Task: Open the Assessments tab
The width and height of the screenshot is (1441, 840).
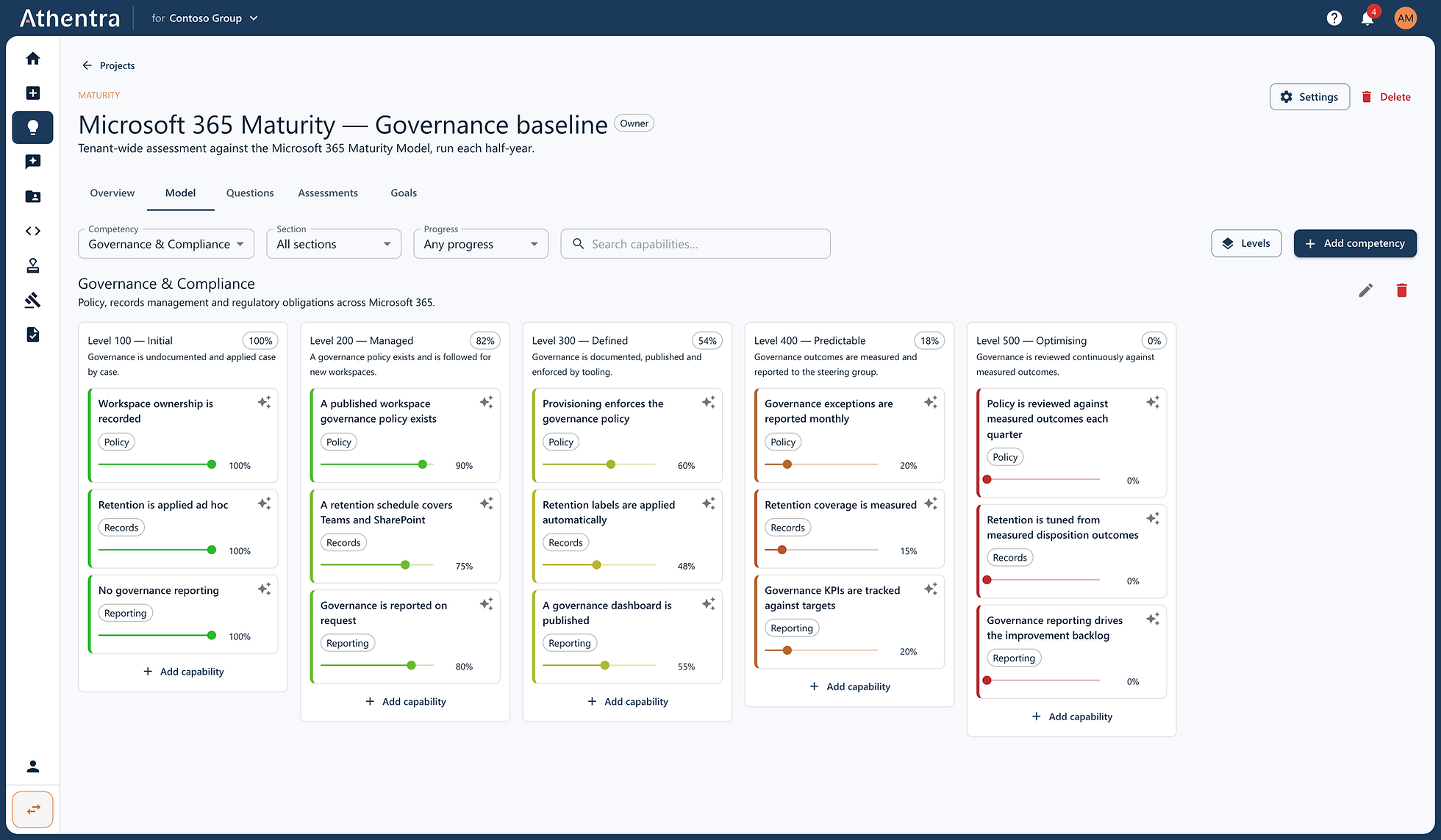Action: pyautogui.click(x=328, y=193)
